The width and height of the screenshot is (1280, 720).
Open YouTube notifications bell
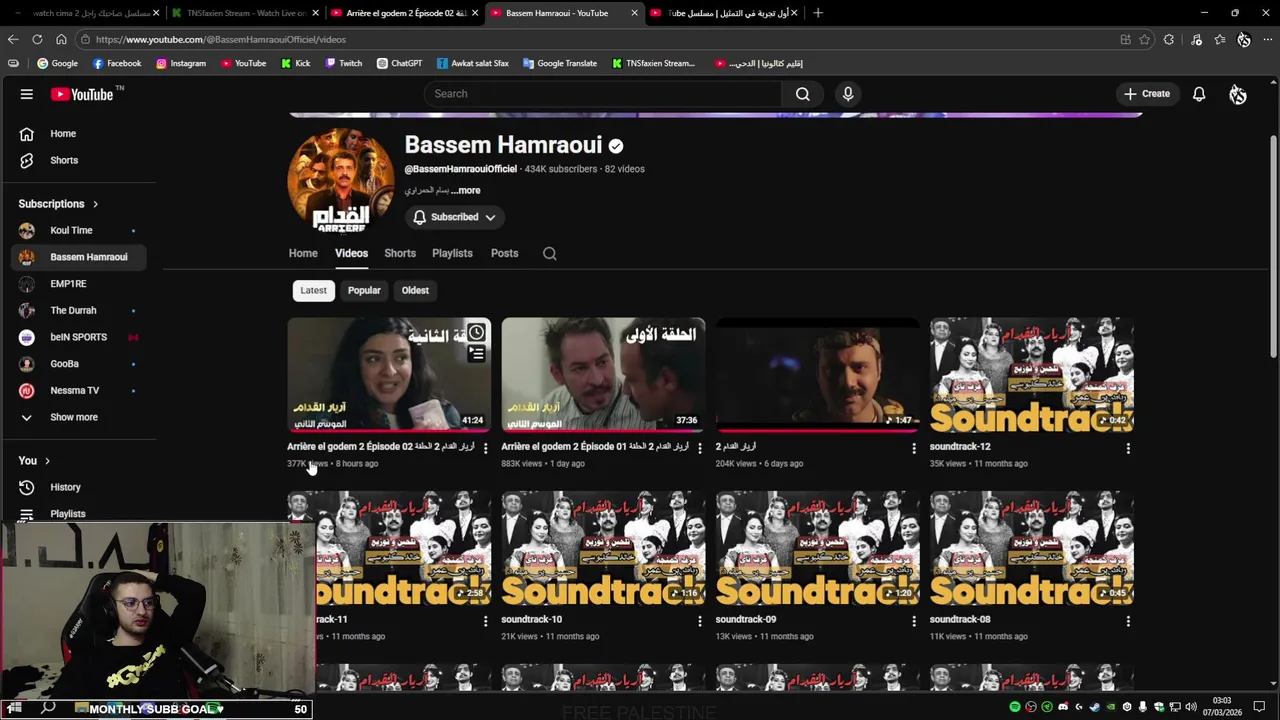(1199, 94)
